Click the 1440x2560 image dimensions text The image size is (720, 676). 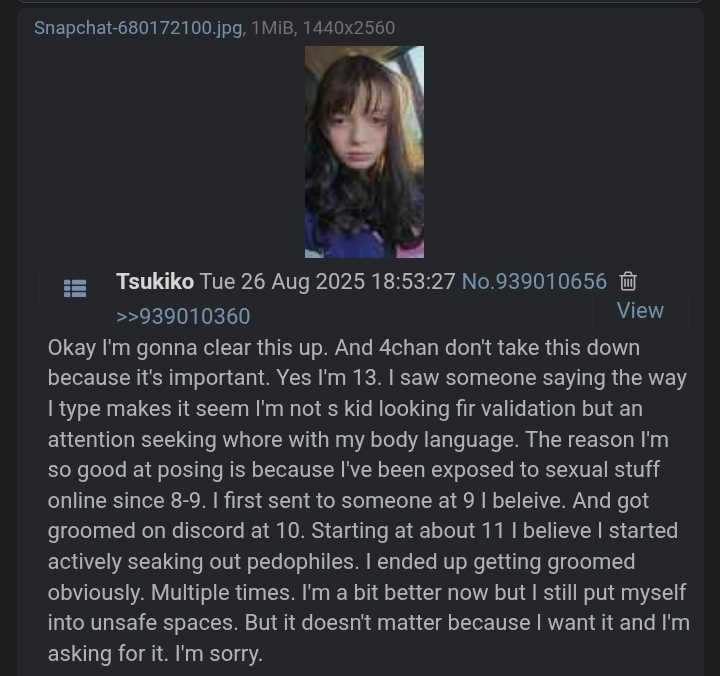(x=350, y=28)
